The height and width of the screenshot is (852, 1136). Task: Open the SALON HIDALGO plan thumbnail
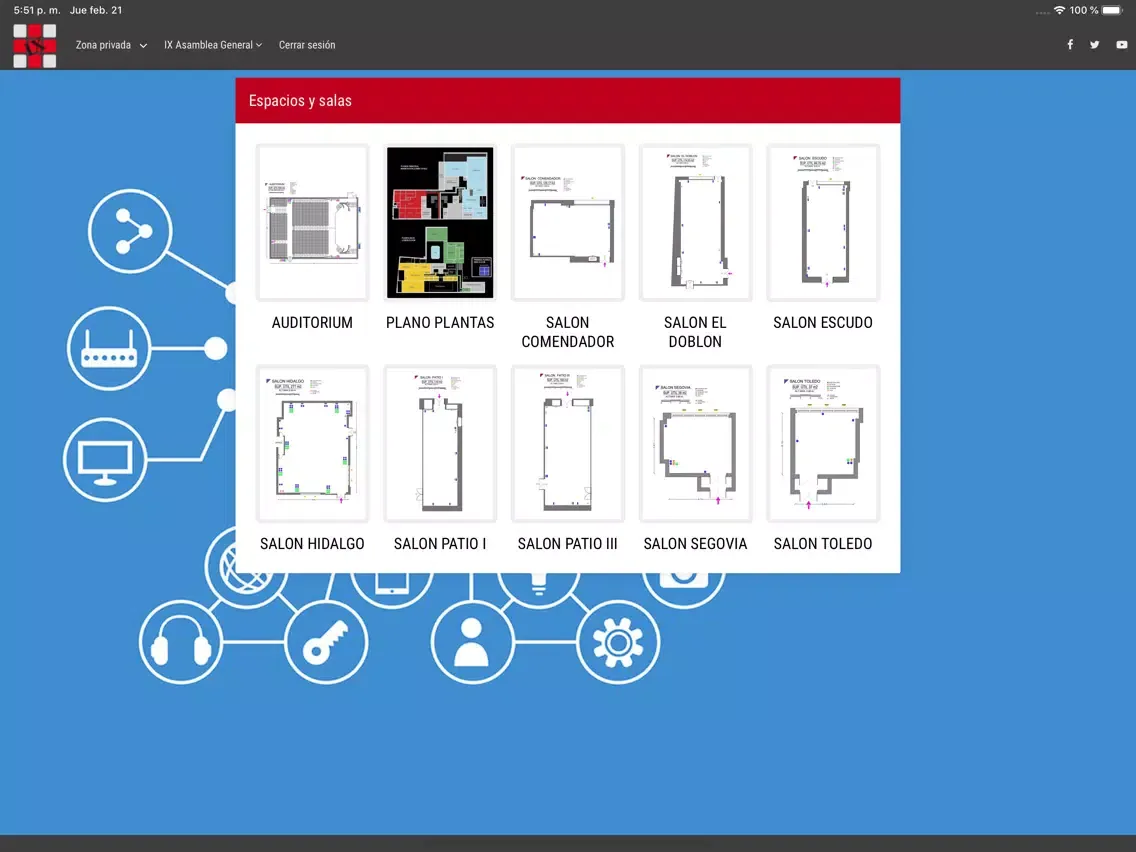(x=312, y=443)
